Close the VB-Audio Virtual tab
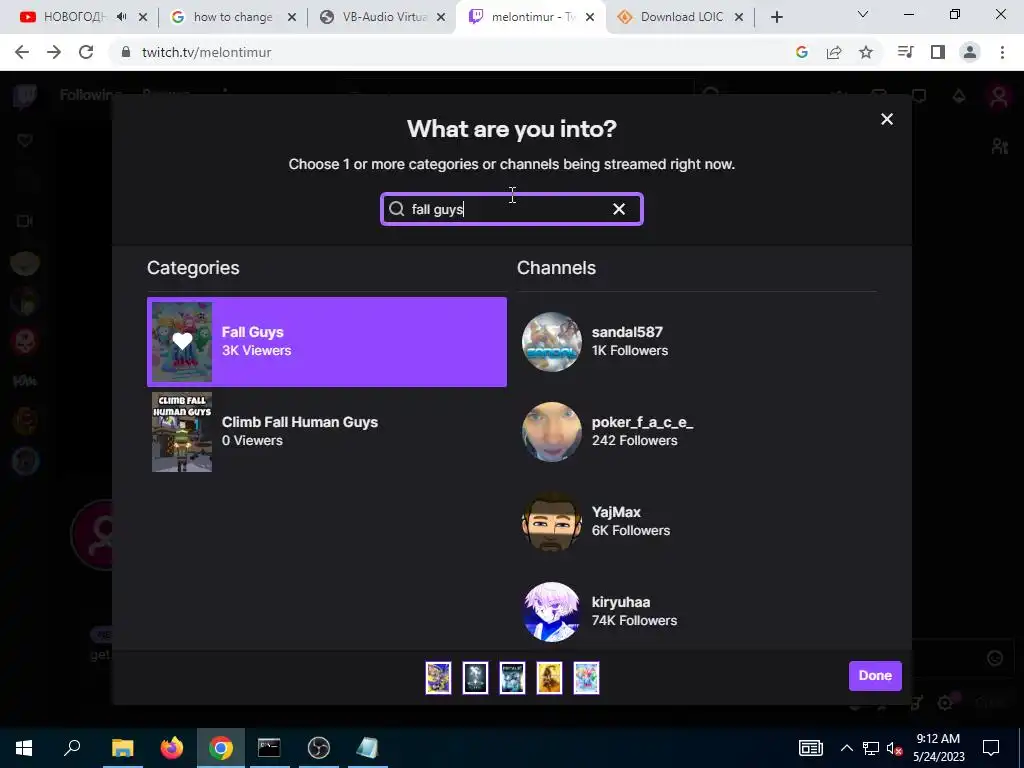This screenshot has height=768, width=1024. coord(441,17)
